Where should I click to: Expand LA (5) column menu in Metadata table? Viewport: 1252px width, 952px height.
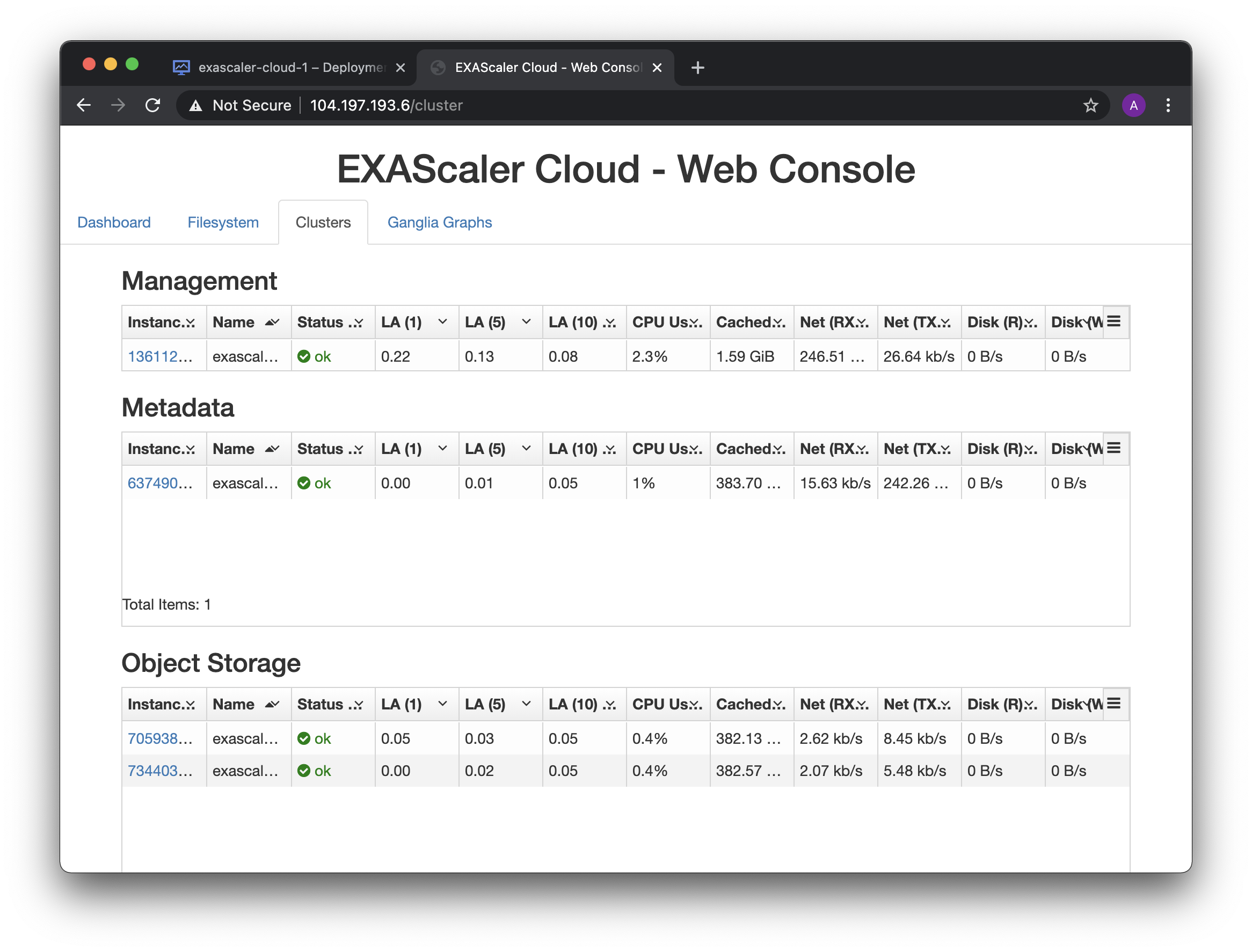point(526,448)
